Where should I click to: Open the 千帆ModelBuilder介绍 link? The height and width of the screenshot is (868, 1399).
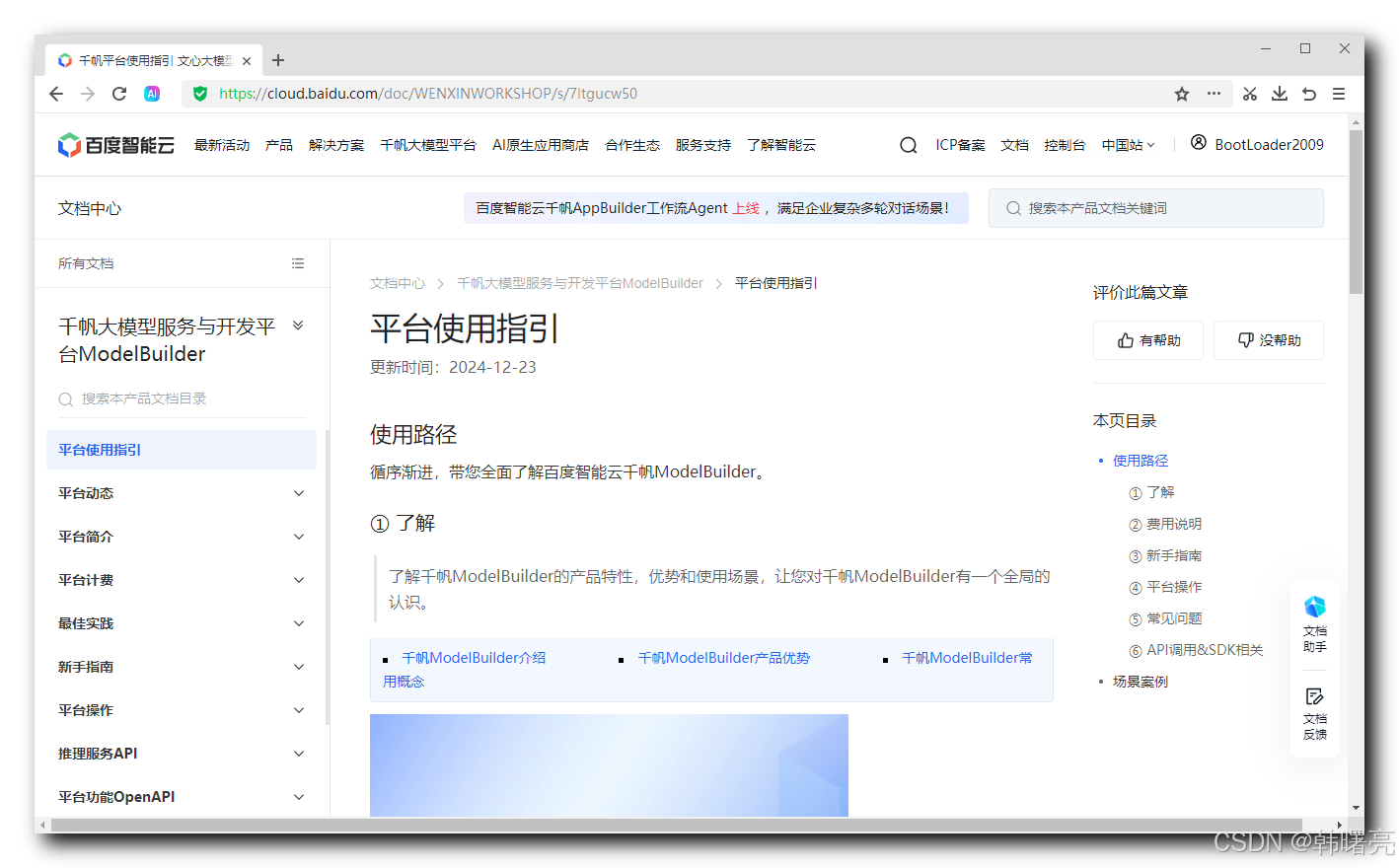pos(474,658)
